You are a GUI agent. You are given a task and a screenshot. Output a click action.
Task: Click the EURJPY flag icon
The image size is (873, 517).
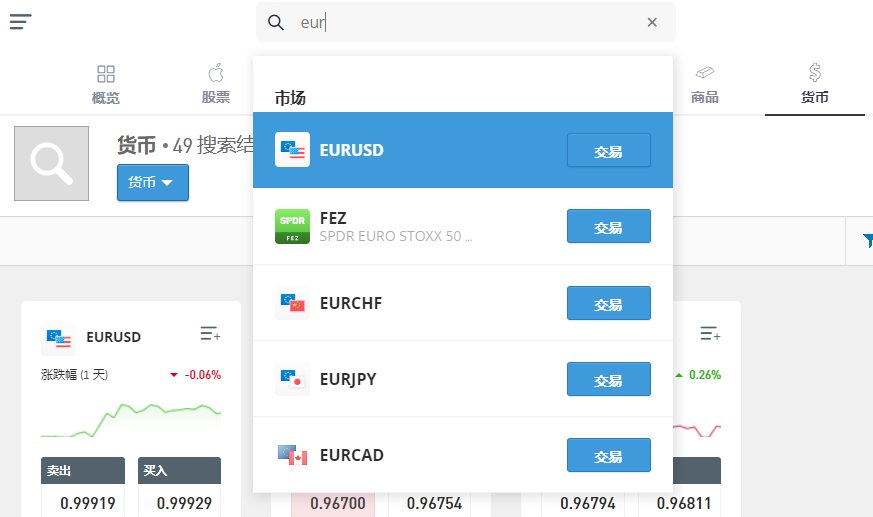coord(292,379)
